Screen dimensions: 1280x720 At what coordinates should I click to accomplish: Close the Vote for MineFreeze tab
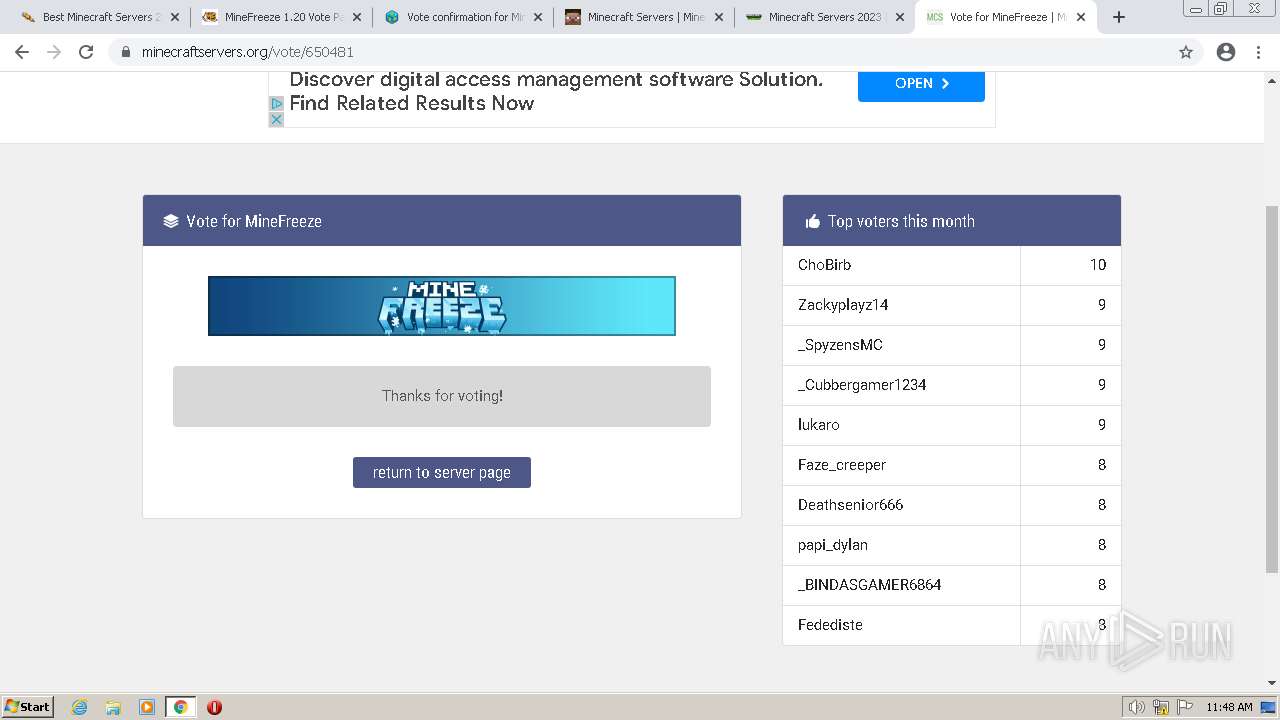click(x=1081, y=17)
